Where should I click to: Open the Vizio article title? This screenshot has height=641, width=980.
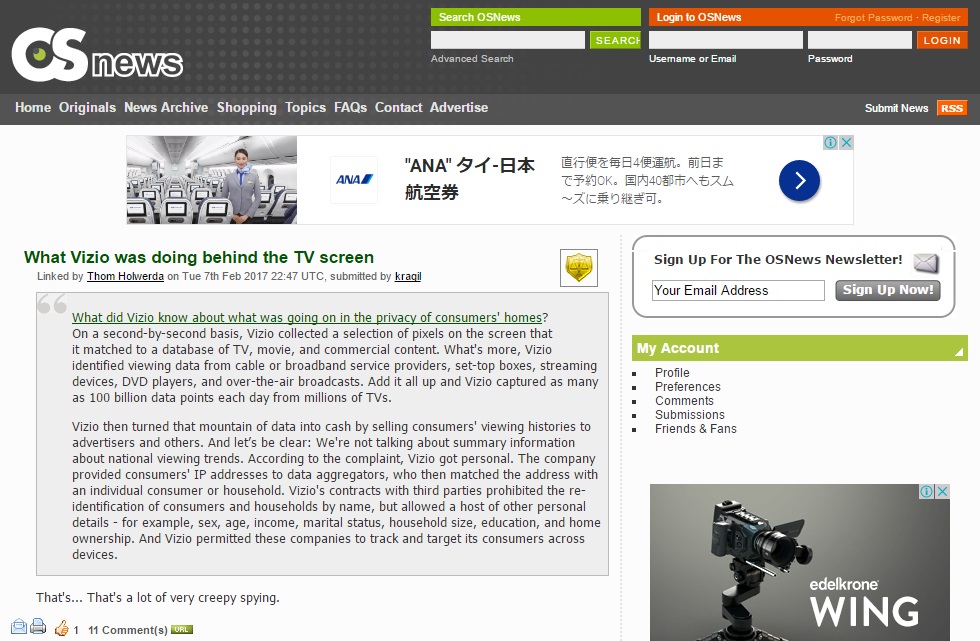199,257
